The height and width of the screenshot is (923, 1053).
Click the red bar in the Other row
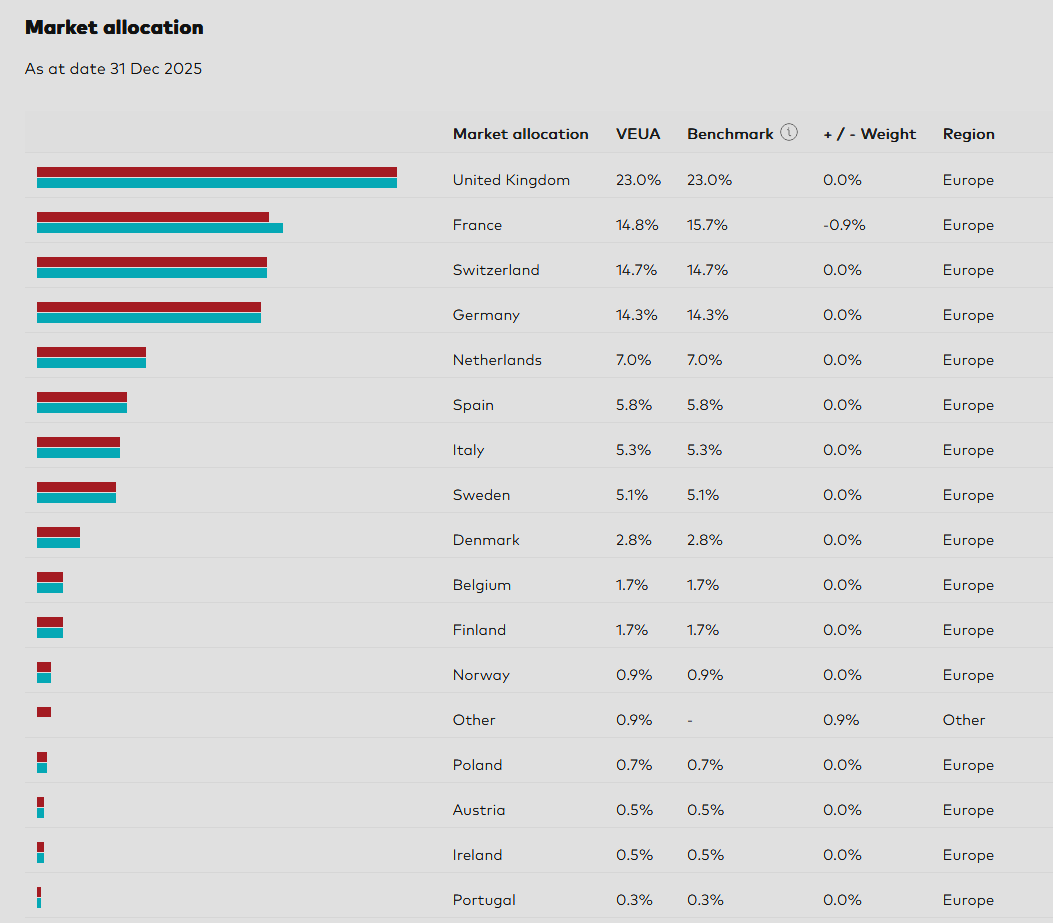point(44,712)
